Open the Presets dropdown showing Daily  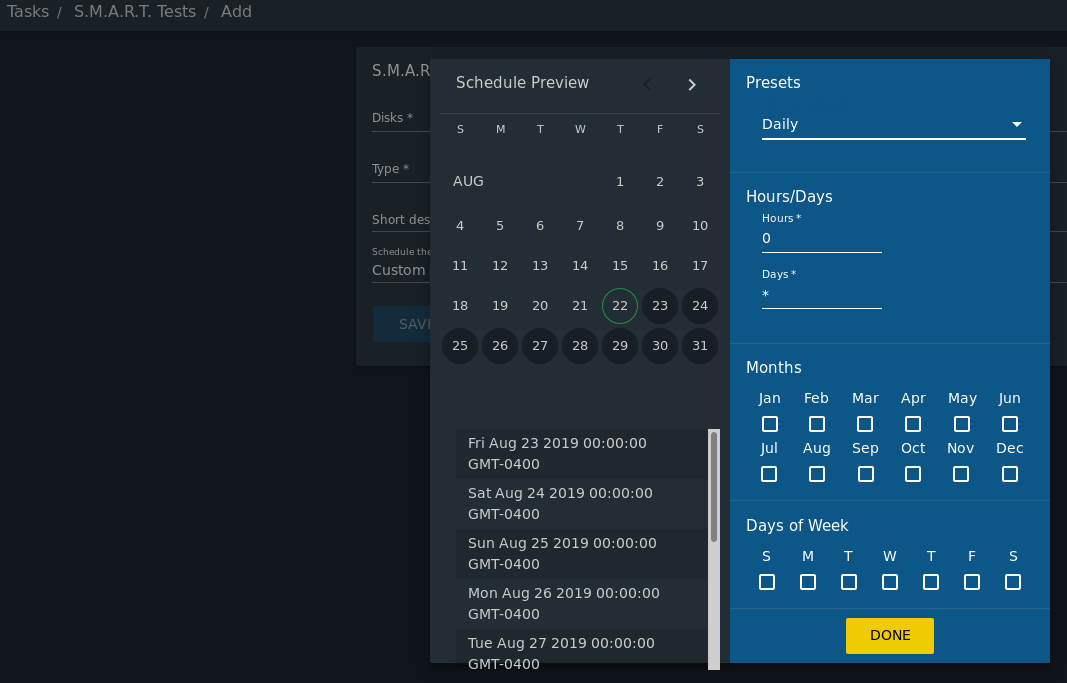[x=893, y=124]
